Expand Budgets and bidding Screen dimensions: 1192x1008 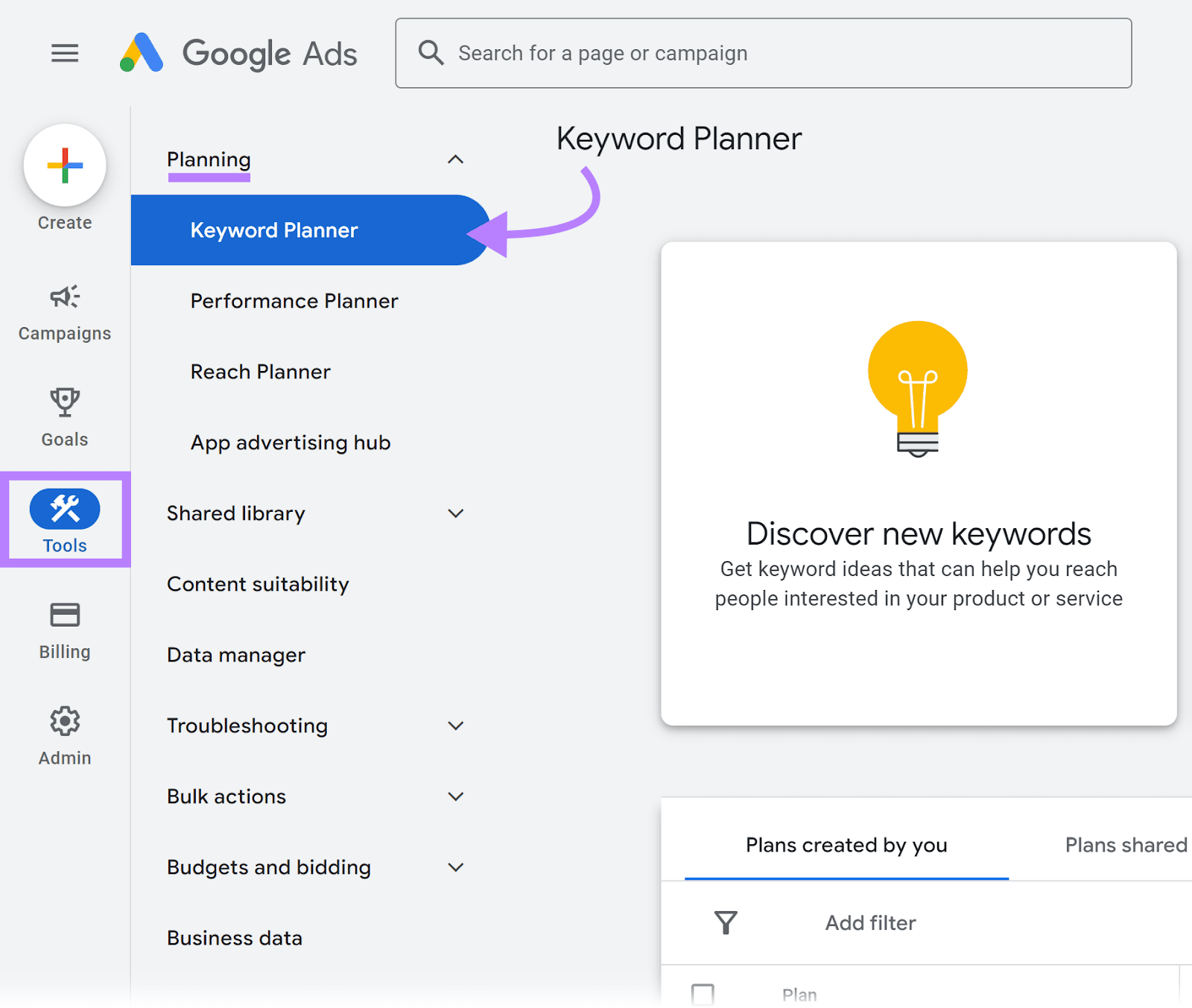[x=456, y=866]
